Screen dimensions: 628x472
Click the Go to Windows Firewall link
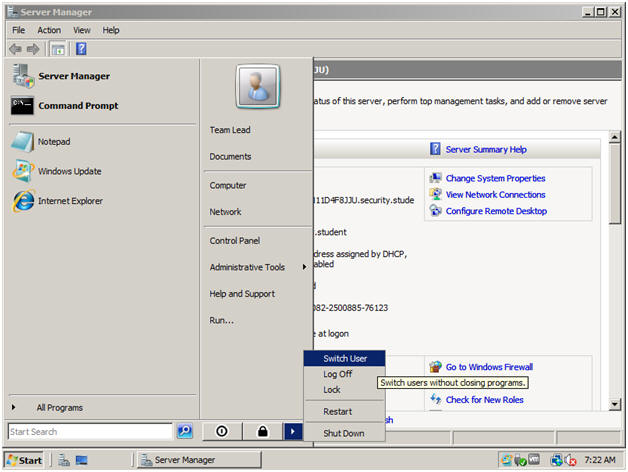(489, 367)
